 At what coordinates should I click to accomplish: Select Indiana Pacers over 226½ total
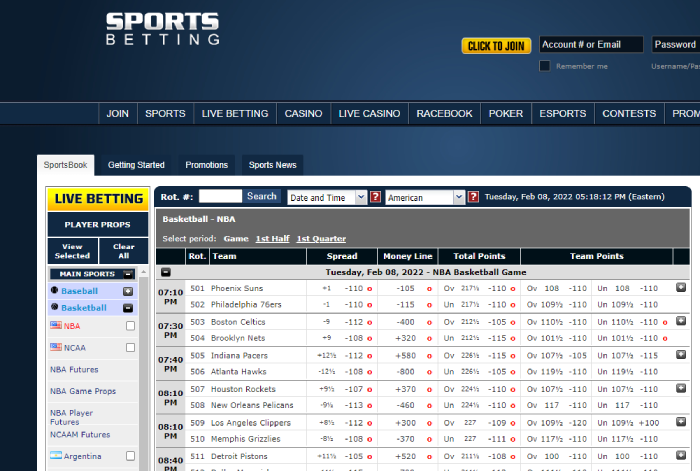click(479, 356)
